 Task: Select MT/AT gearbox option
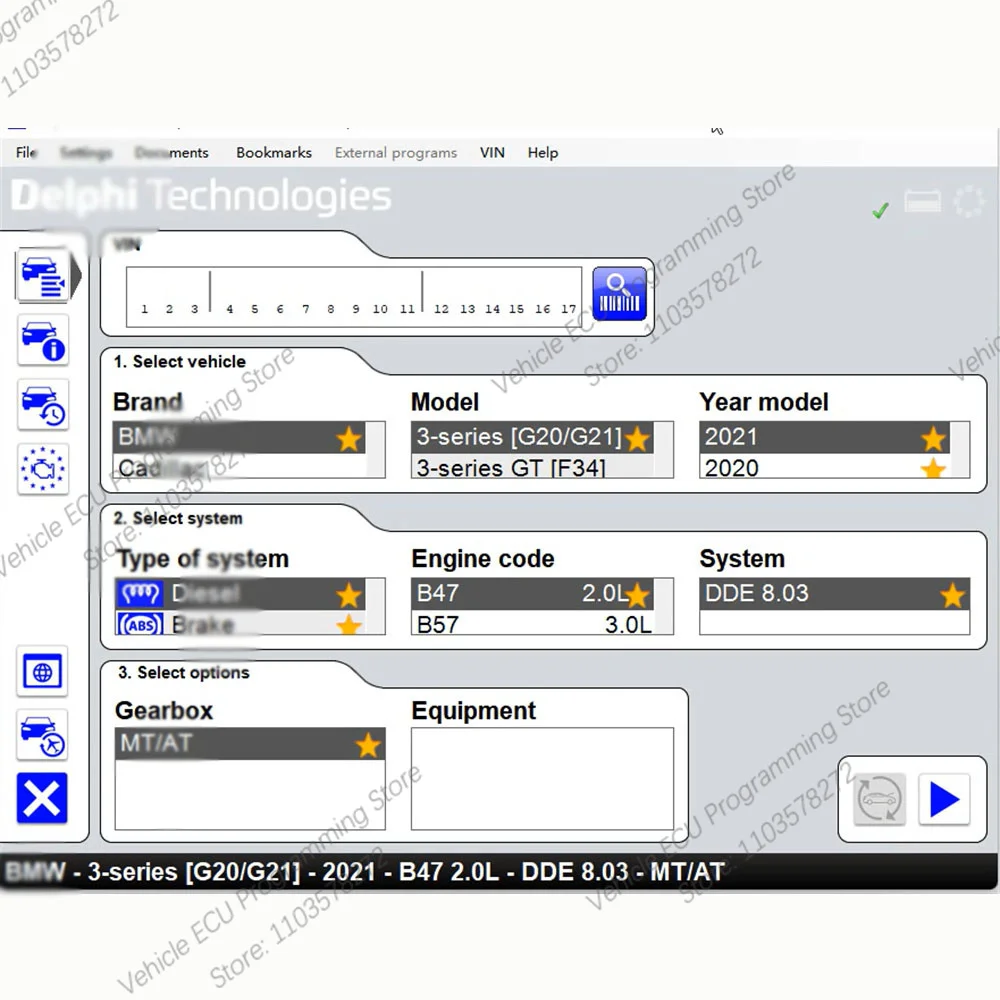250,744
